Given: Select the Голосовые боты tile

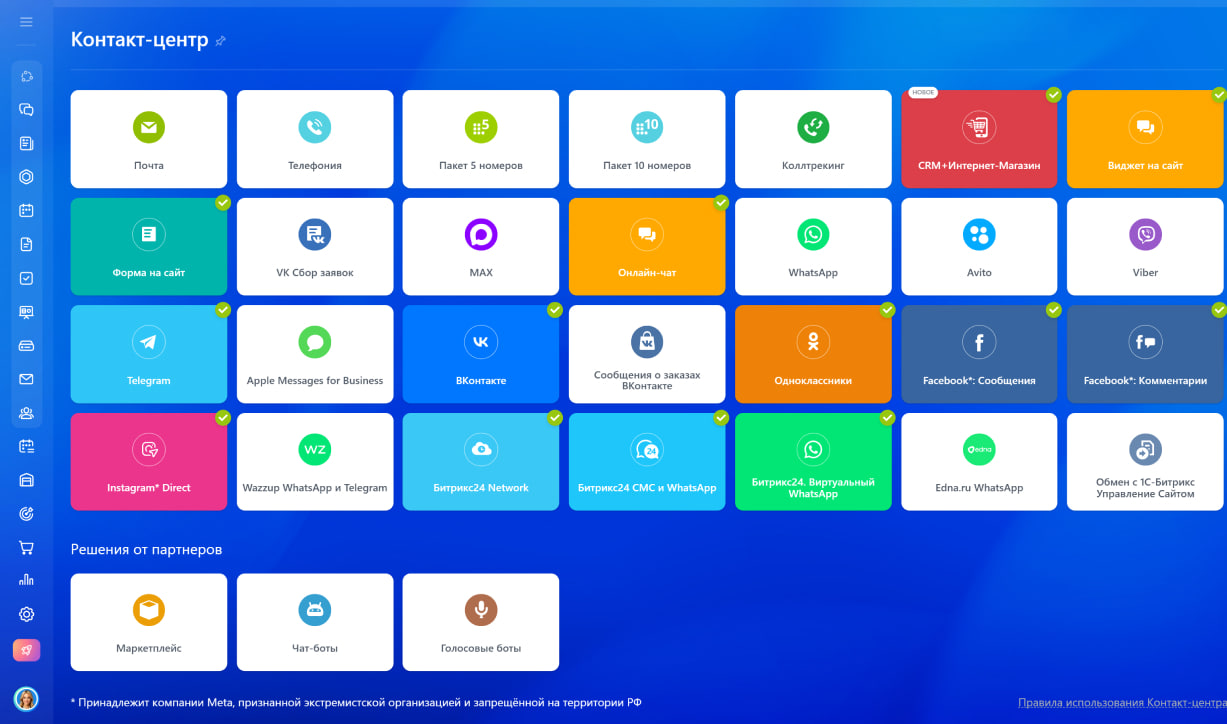Looking at the screenshot, I should click(x=481, y=622).
